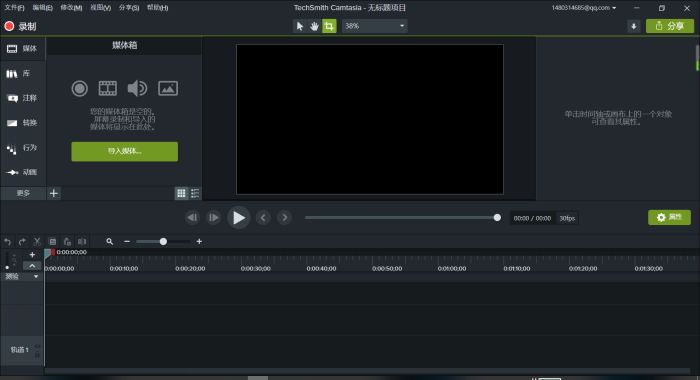Click the pointer edit tool icon
The image size is (700, 380).
[300, 26]
